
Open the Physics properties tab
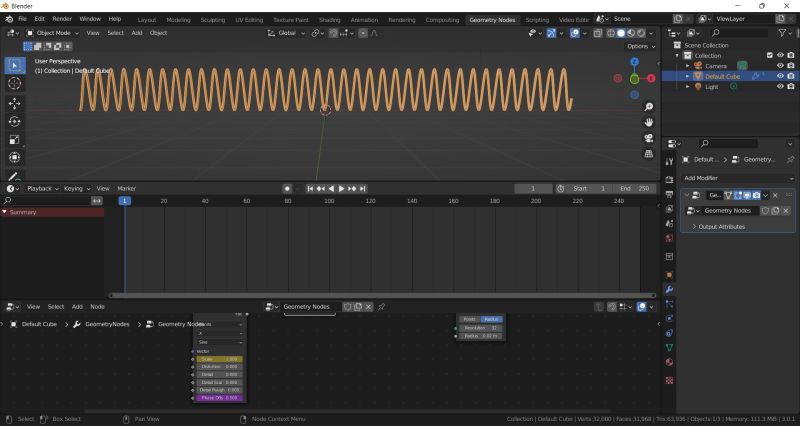click(x=669, y=318)
